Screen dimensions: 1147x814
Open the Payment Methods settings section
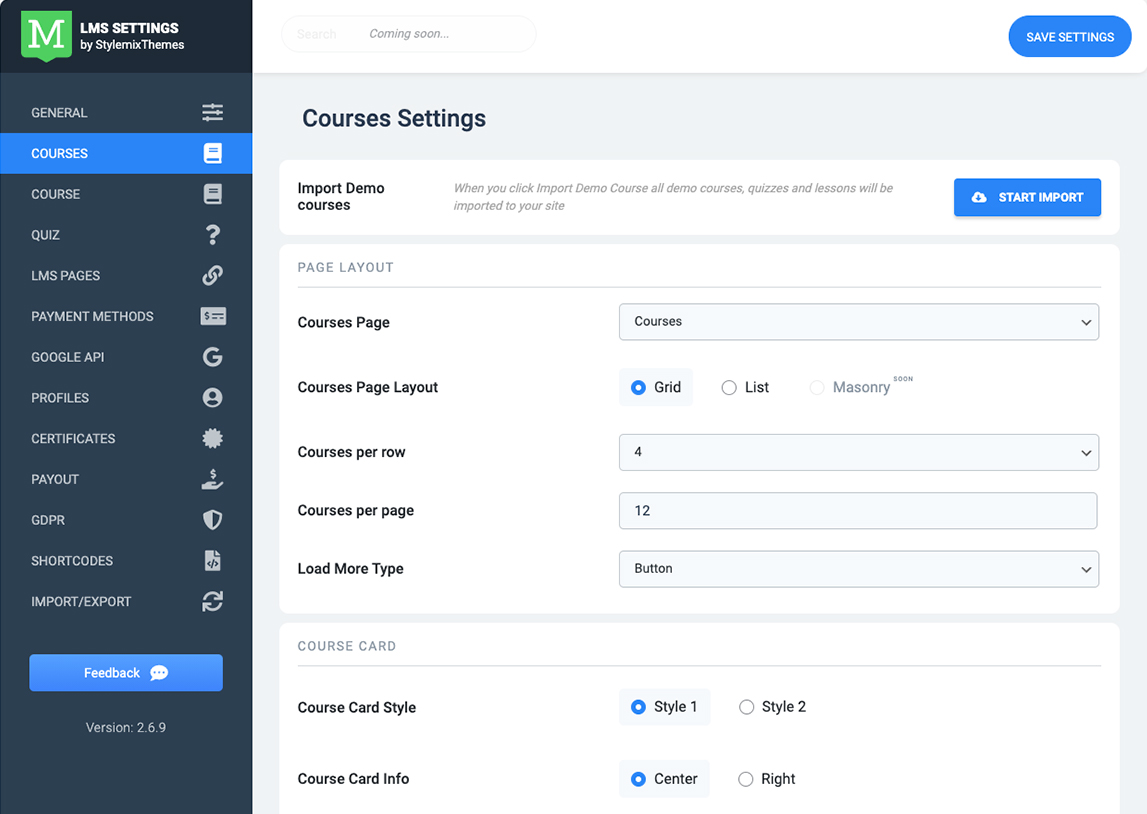pos(92,316)
